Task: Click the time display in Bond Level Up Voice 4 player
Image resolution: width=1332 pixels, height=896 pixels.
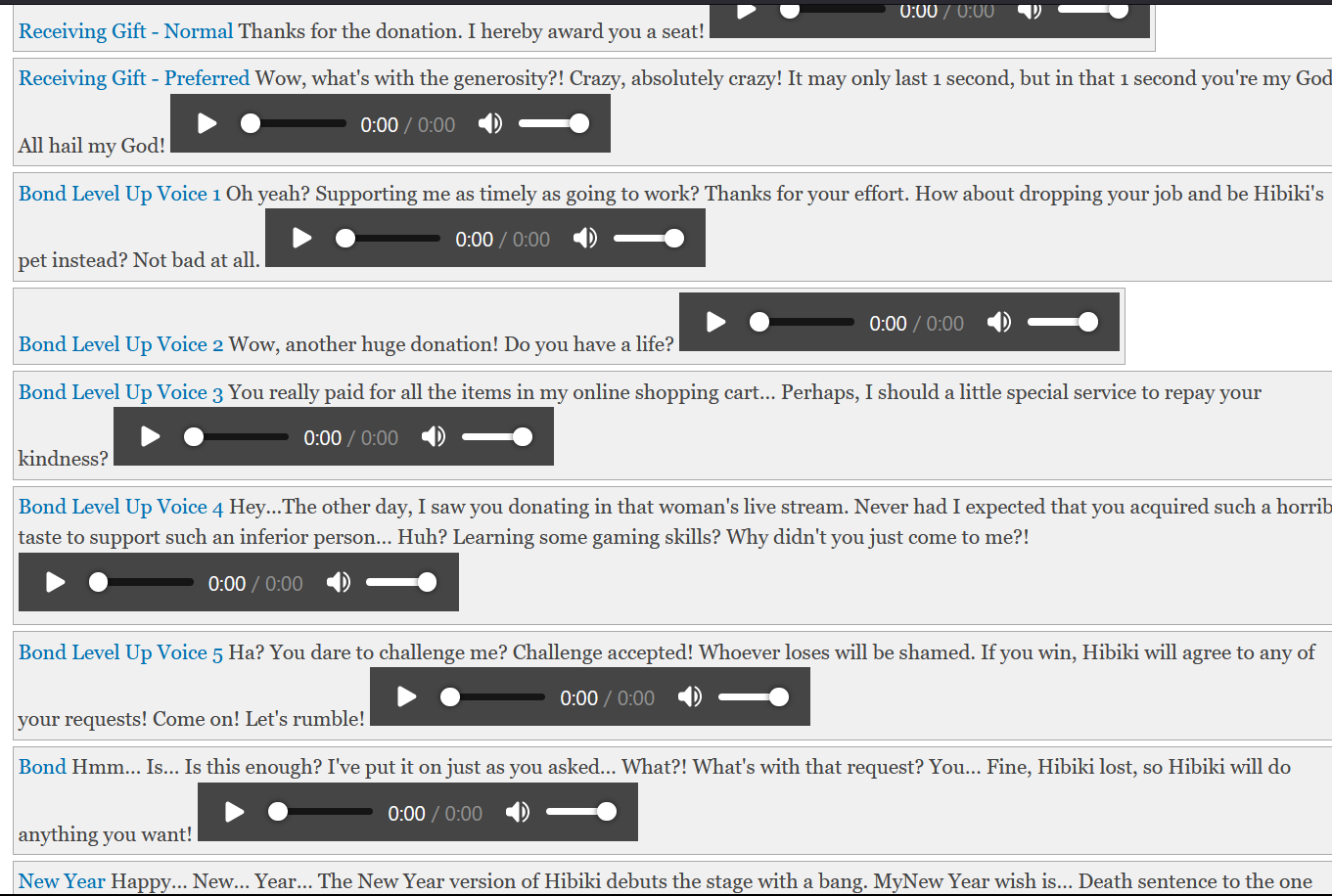Action: 255,584
